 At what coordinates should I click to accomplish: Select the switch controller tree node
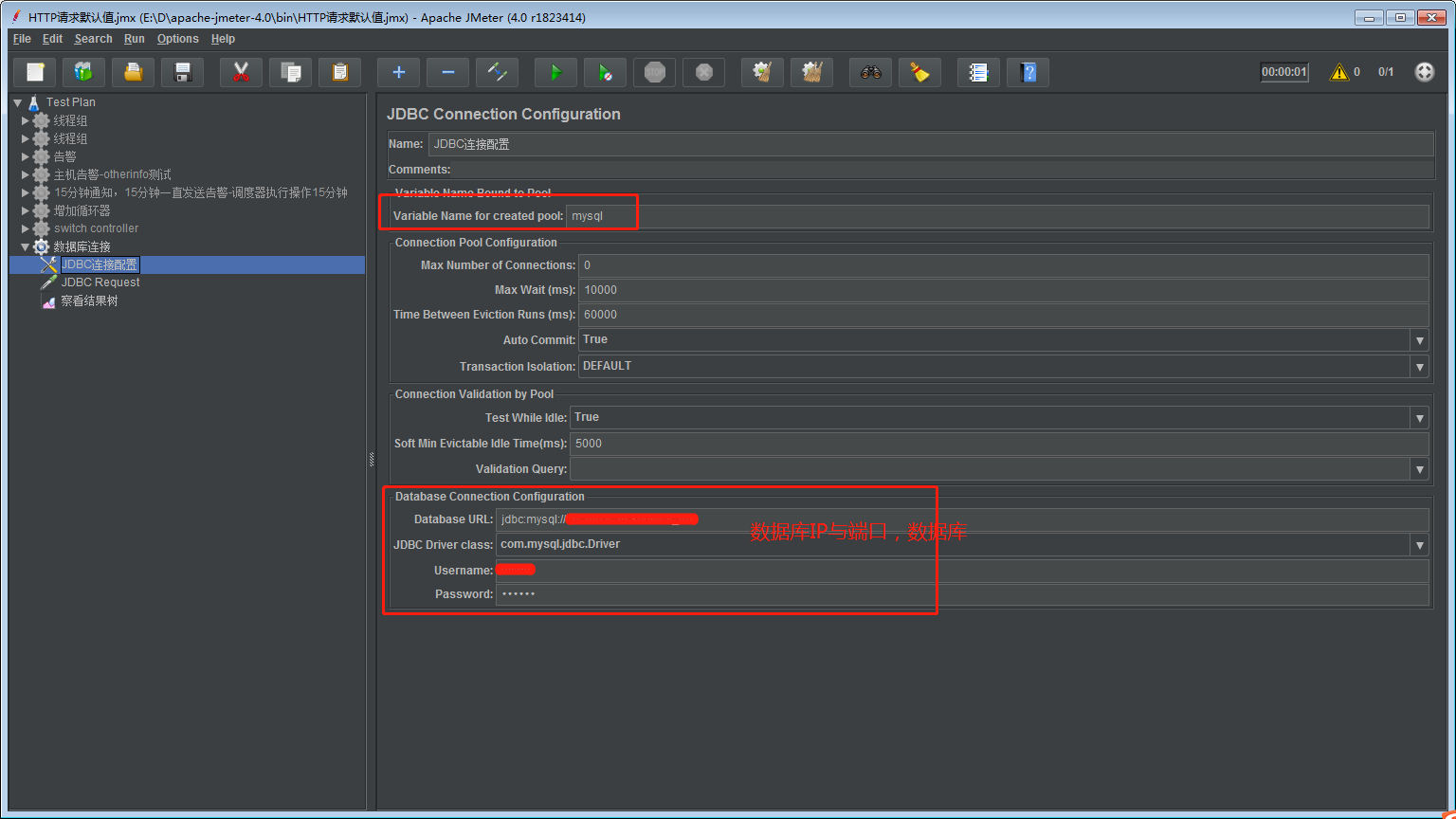[96, 228]
